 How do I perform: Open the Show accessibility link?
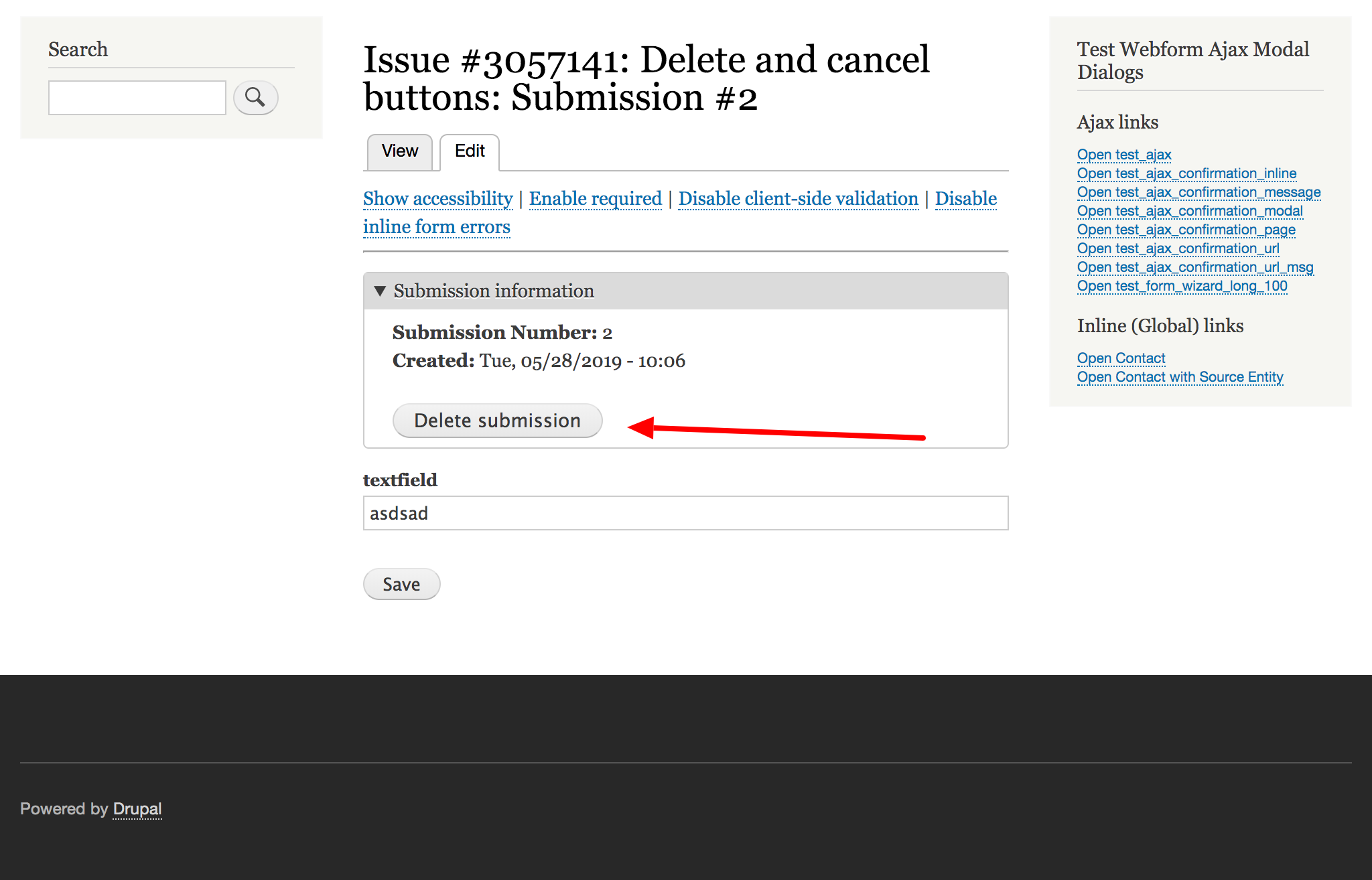[x=437, y=199]
